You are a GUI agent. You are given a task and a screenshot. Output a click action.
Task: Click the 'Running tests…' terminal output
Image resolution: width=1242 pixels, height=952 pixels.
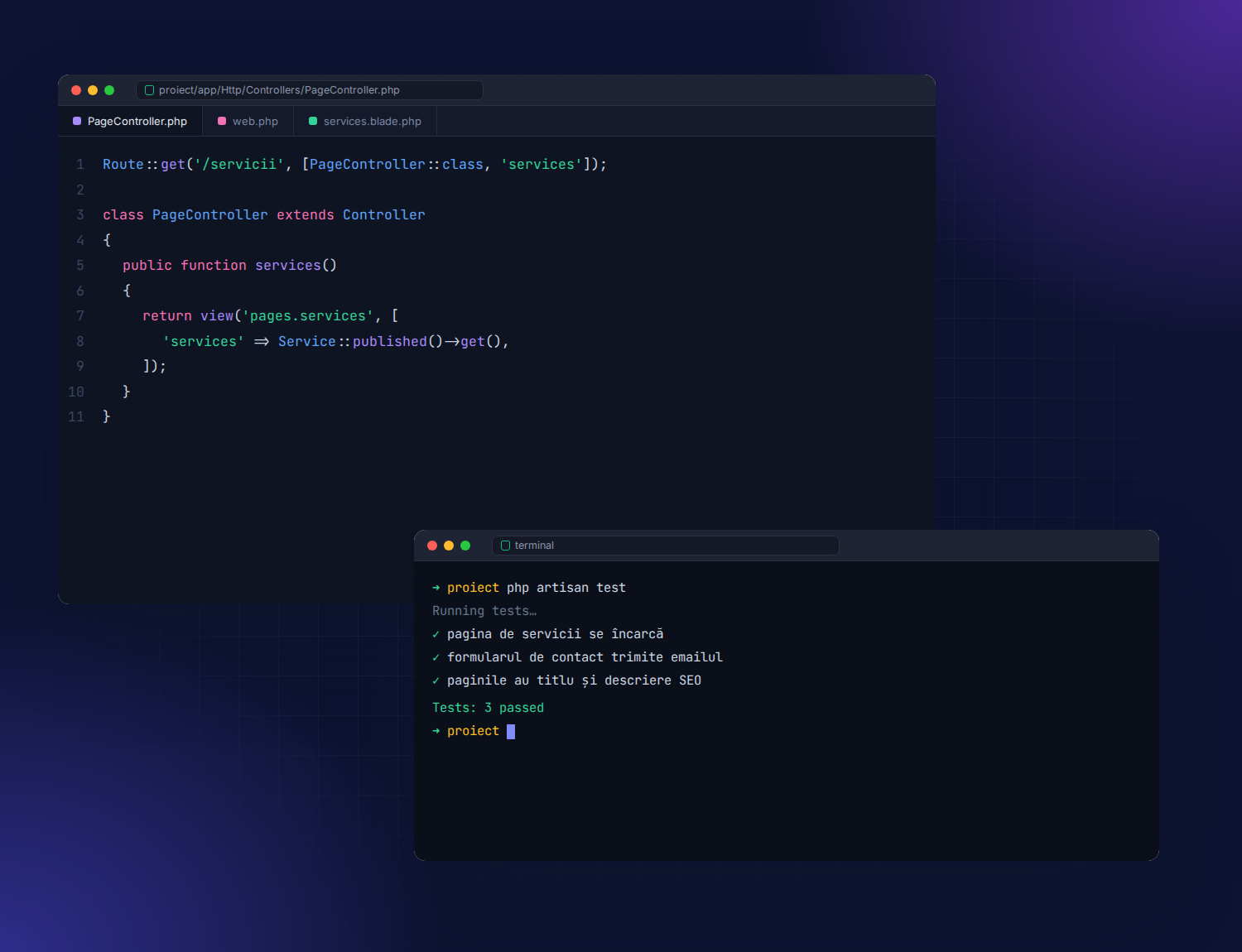click(484, 611)
